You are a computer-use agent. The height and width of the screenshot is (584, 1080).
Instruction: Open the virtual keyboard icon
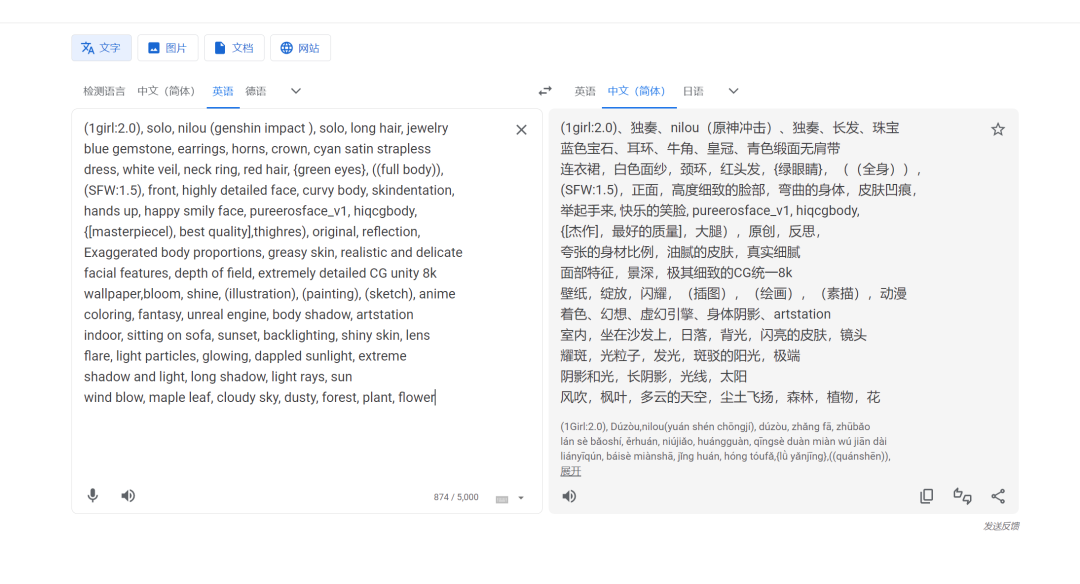[x=502, y=499]
